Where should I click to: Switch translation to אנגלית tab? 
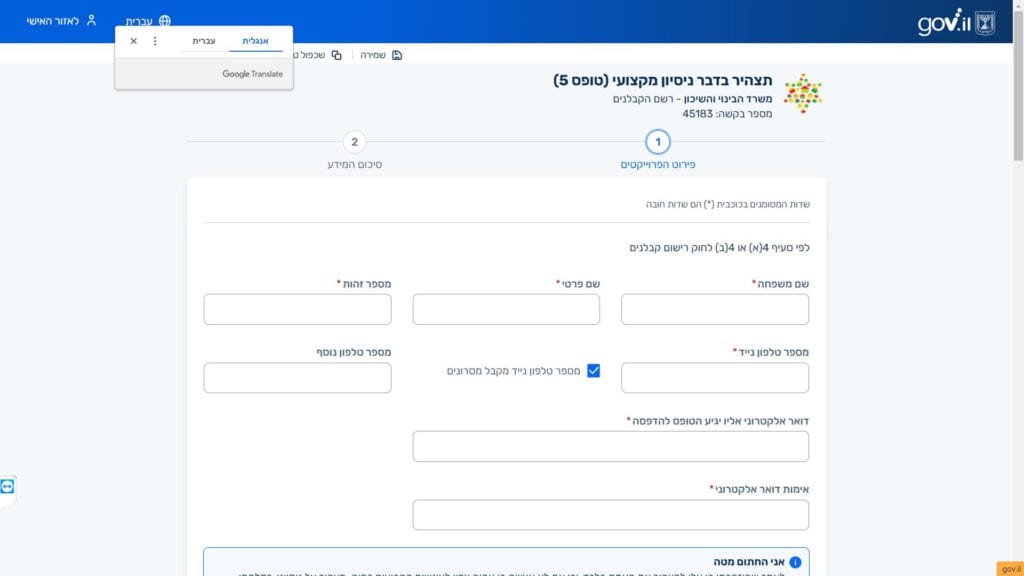pyautogui.click(x=255, y=41)
